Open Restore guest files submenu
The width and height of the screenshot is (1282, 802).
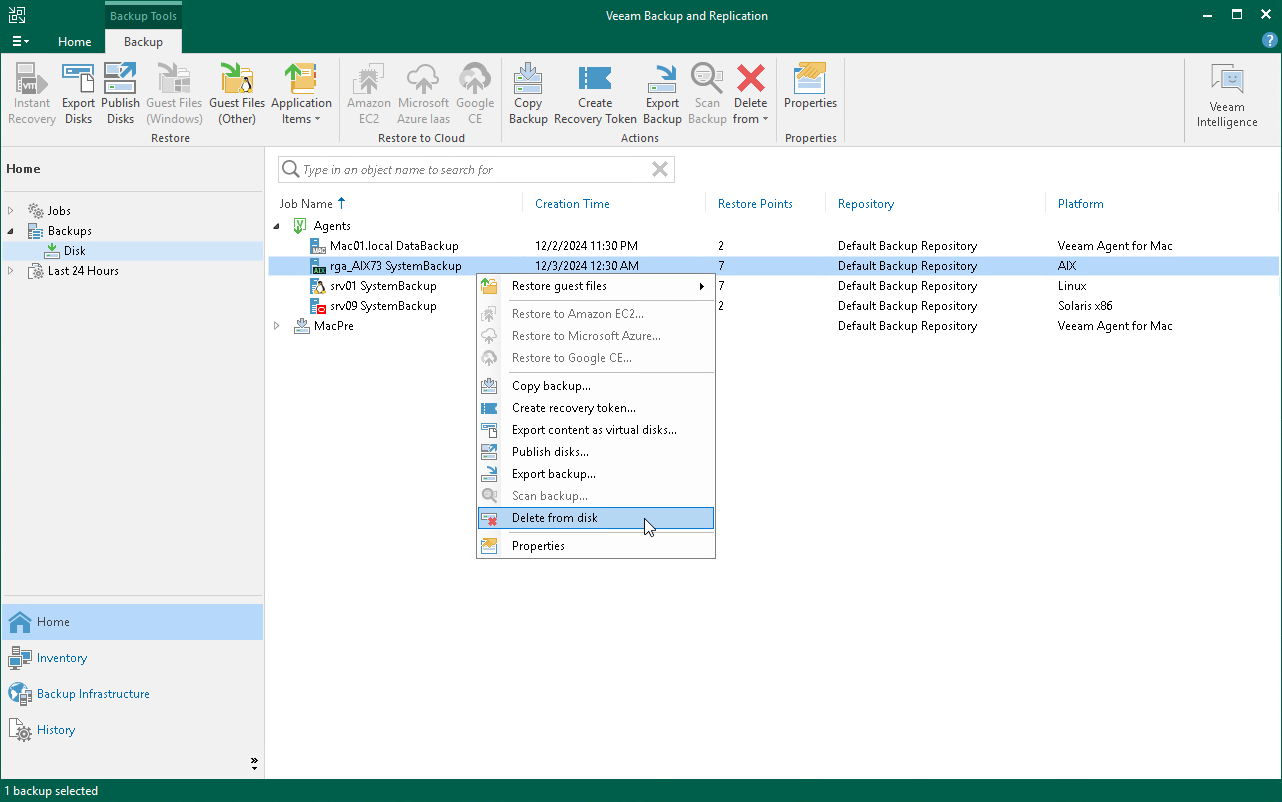point(596,286)
